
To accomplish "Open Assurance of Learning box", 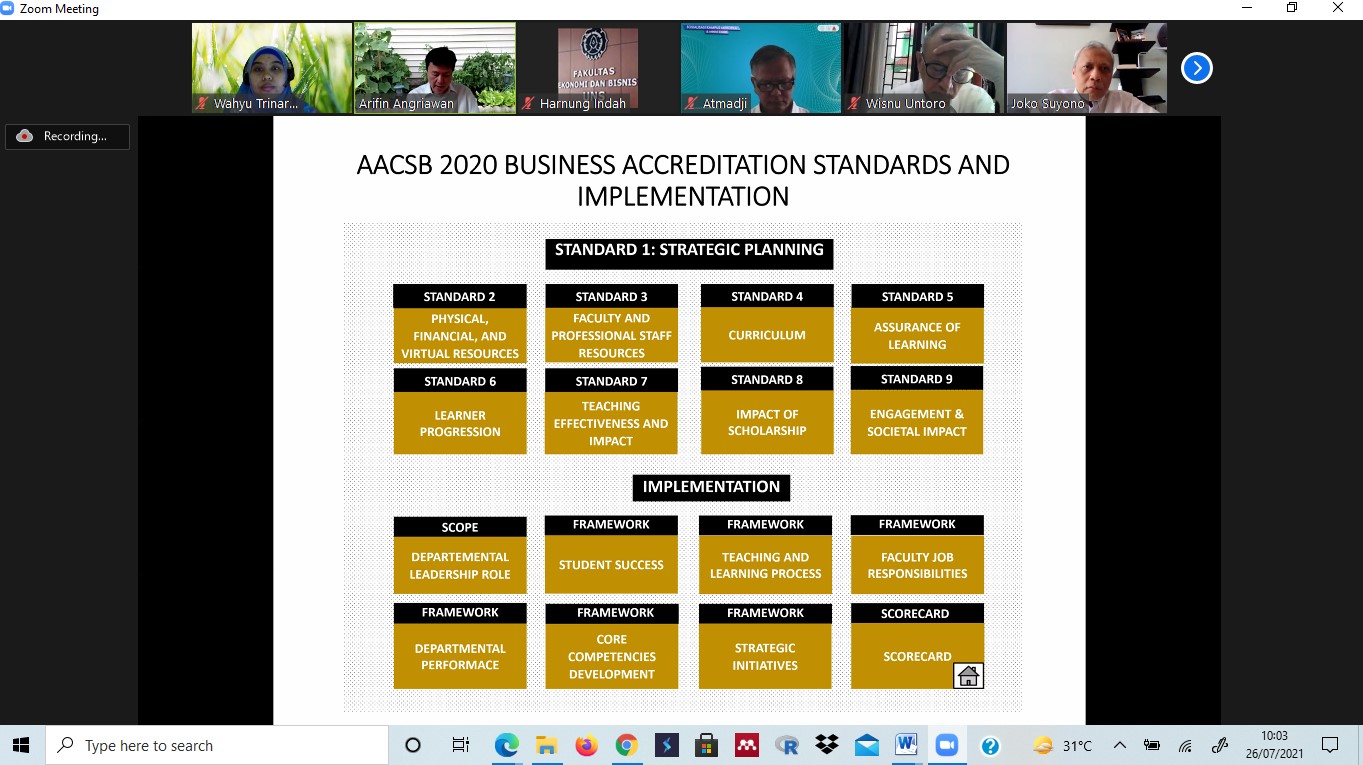I will [917, 335].
